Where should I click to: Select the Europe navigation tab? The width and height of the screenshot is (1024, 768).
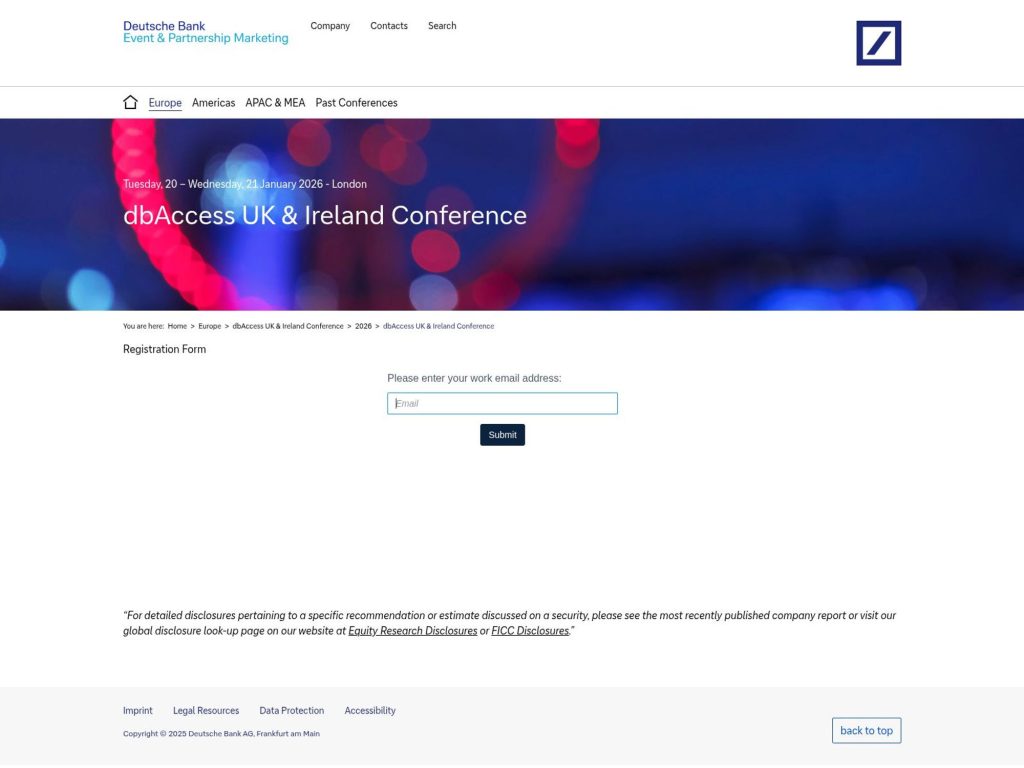click(x=165, y=102)
